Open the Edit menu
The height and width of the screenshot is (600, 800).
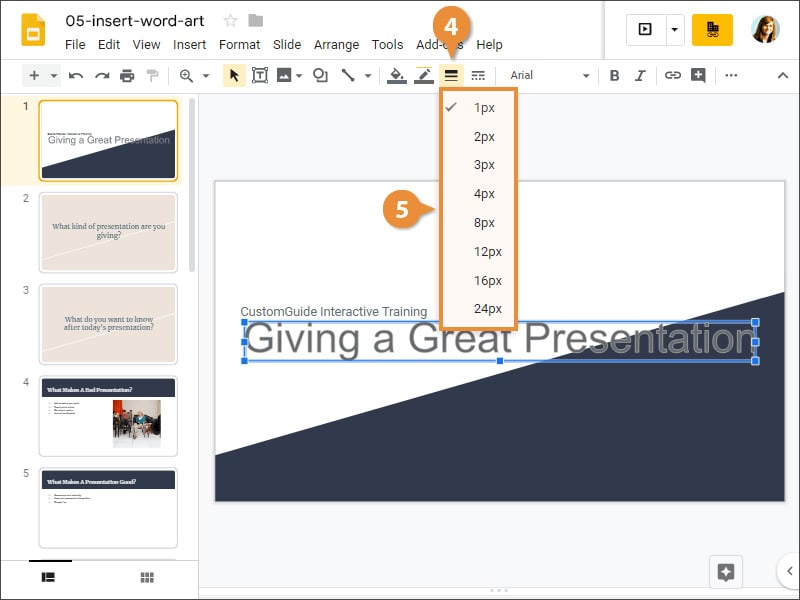(x=109, y=45)
